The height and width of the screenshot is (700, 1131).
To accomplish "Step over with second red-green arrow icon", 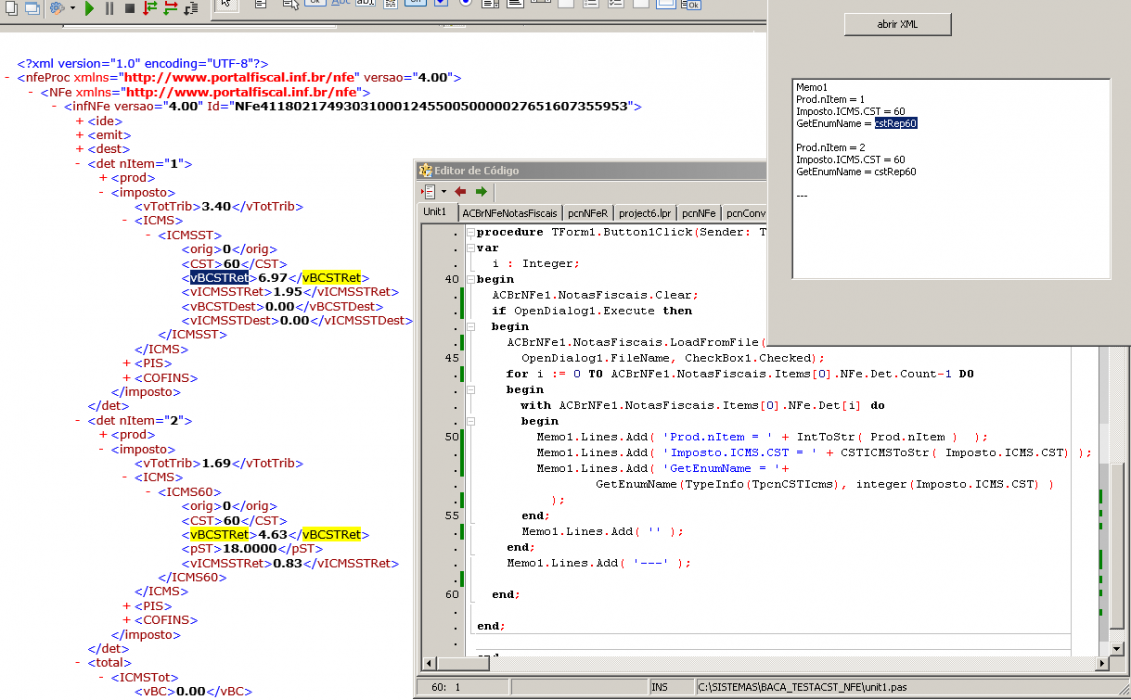I will 170,8.
